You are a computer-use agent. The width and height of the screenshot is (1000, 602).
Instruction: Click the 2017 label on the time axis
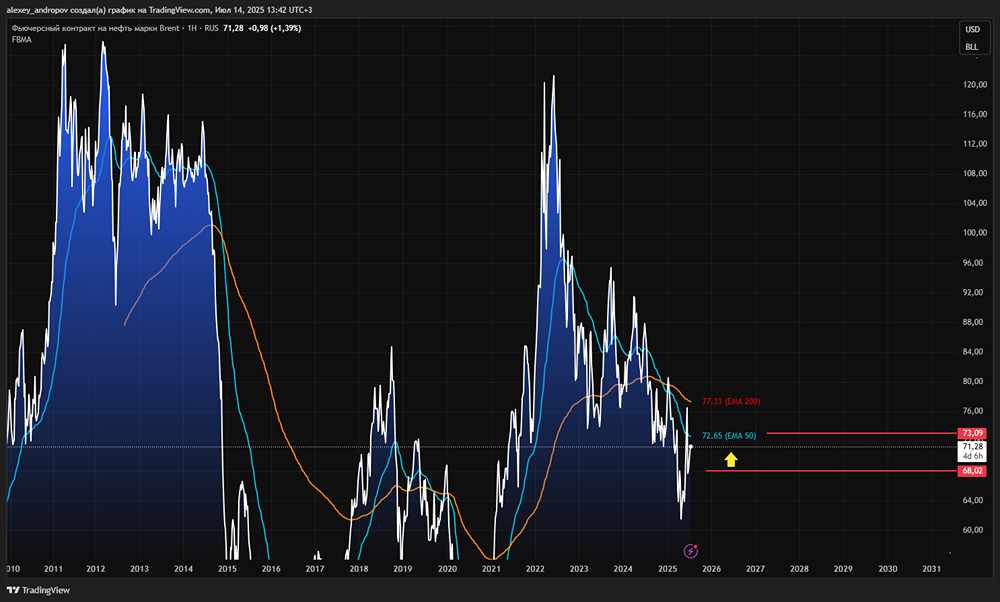pyautogui.click(x=314, y=569)
